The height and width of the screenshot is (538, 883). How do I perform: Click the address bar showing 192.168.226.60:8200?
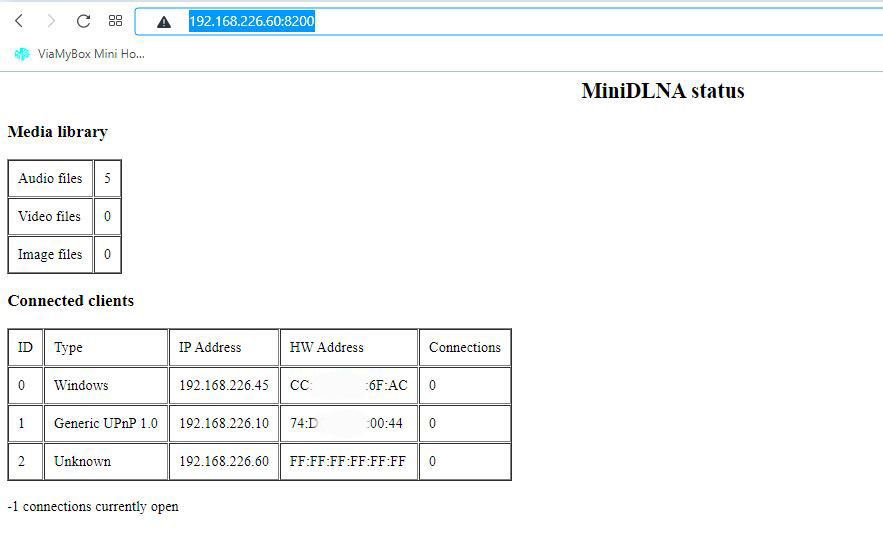pos(509,21)
